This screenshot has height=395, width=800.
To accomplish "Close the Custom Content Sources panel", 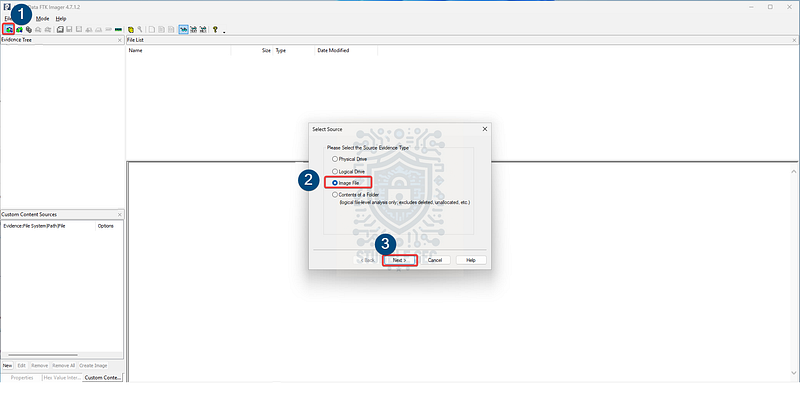I will (x=120, y=215).
